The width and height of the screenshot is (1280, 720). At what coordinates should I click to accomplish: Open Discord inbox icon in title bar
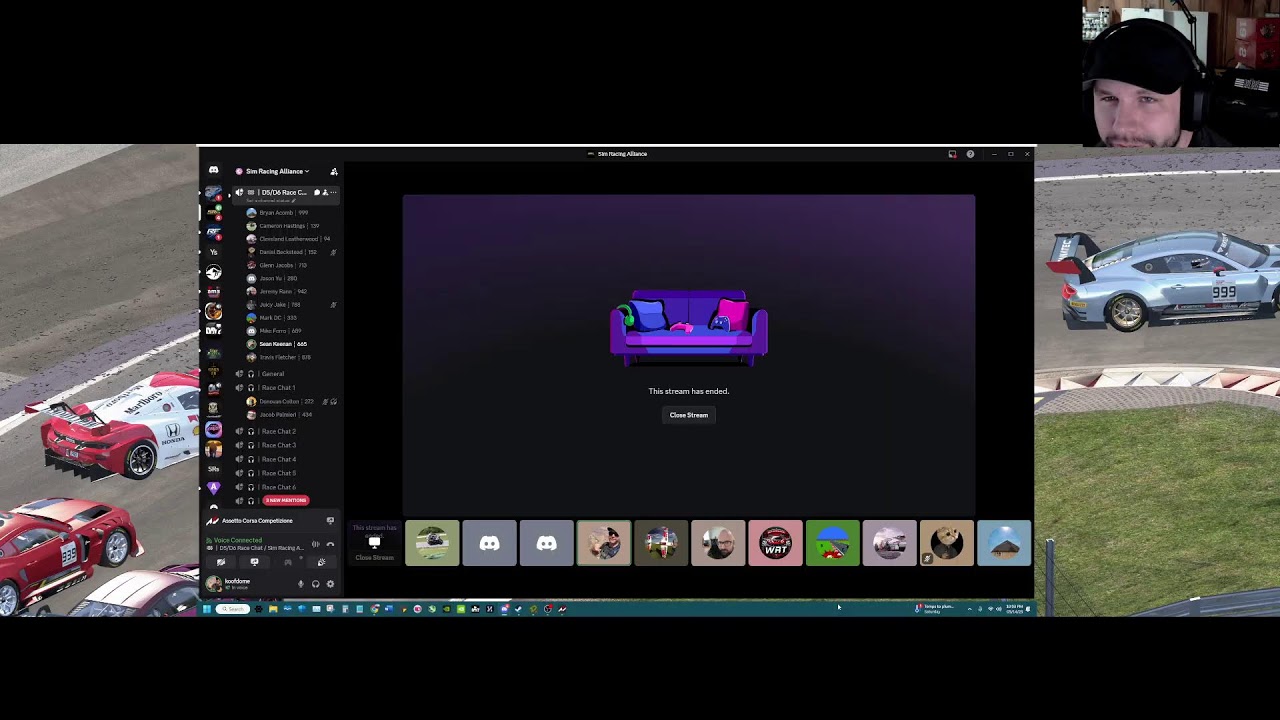point(952,154)
